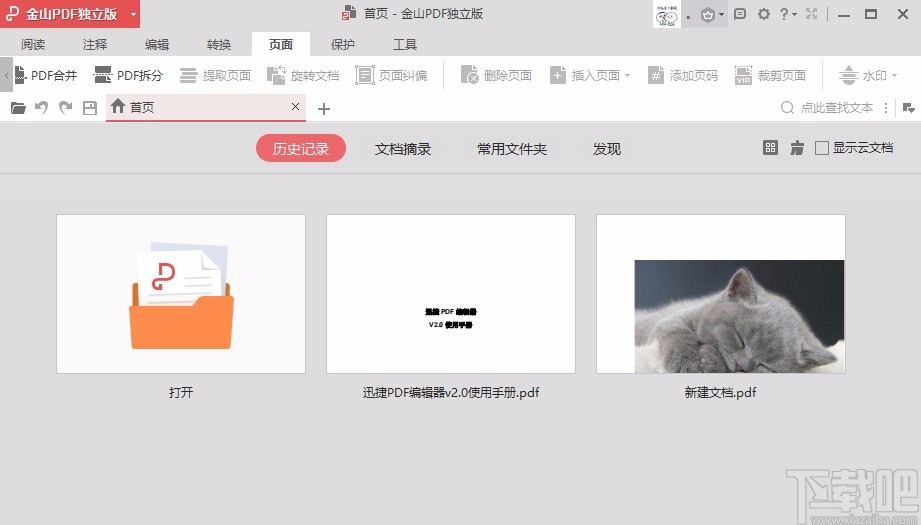
Task: Select 删除页面 delete page tool
Action: (496, 75)
